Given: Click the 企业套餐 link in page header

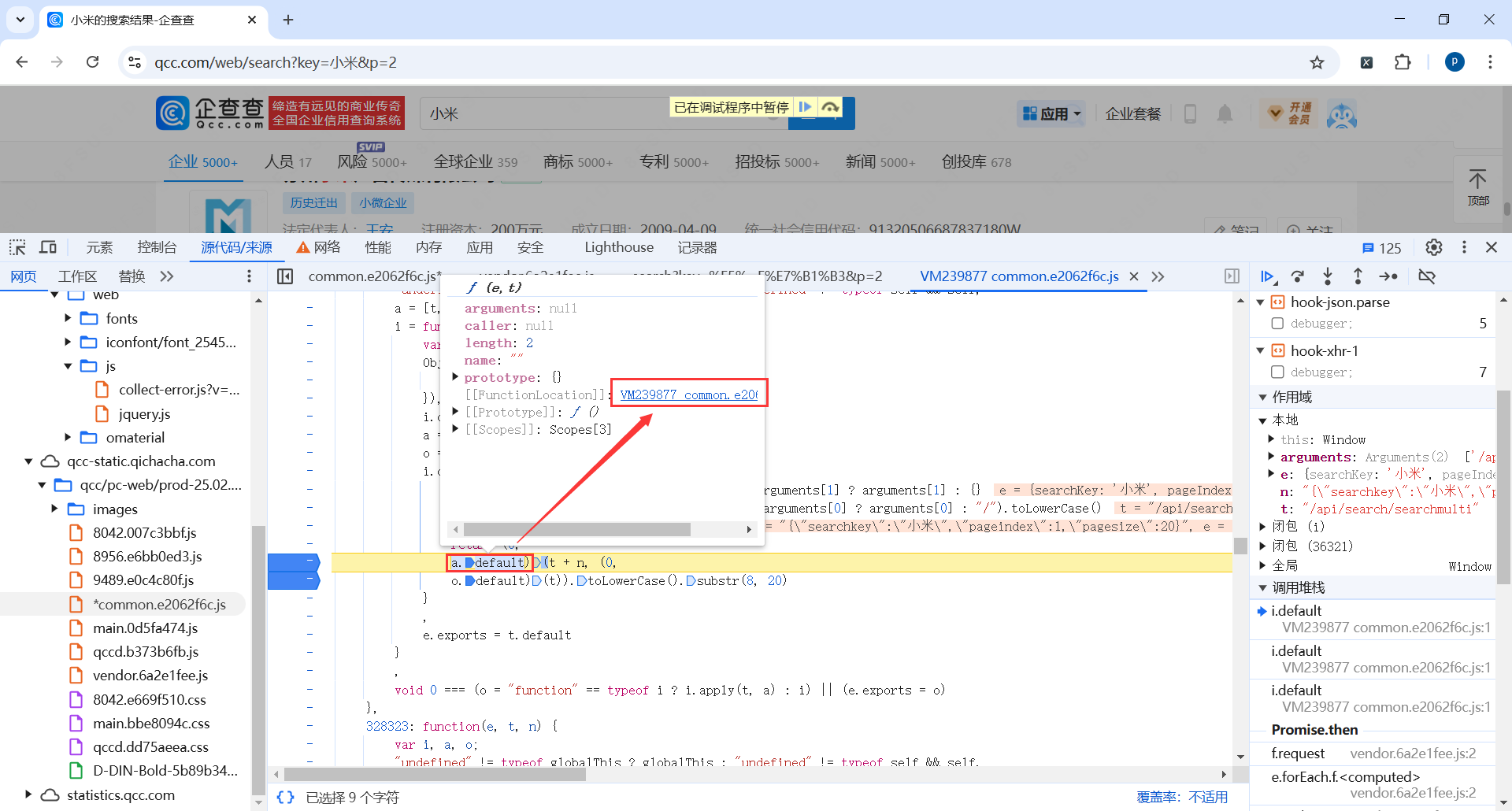Looking at the screenshot, I should (x=1133, y=114).
